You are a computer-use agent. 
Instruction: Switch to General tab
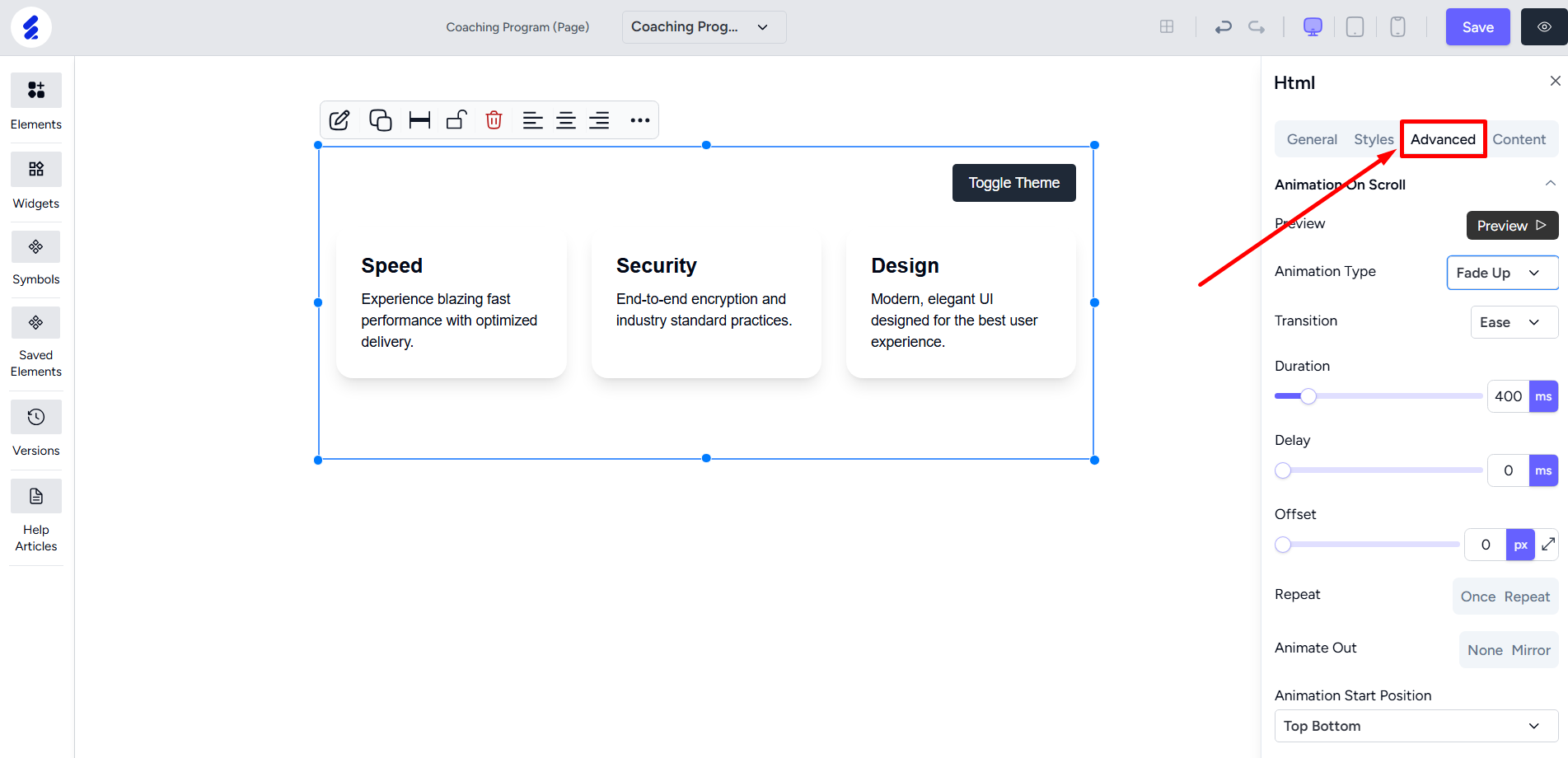[x=1312, y=139]
